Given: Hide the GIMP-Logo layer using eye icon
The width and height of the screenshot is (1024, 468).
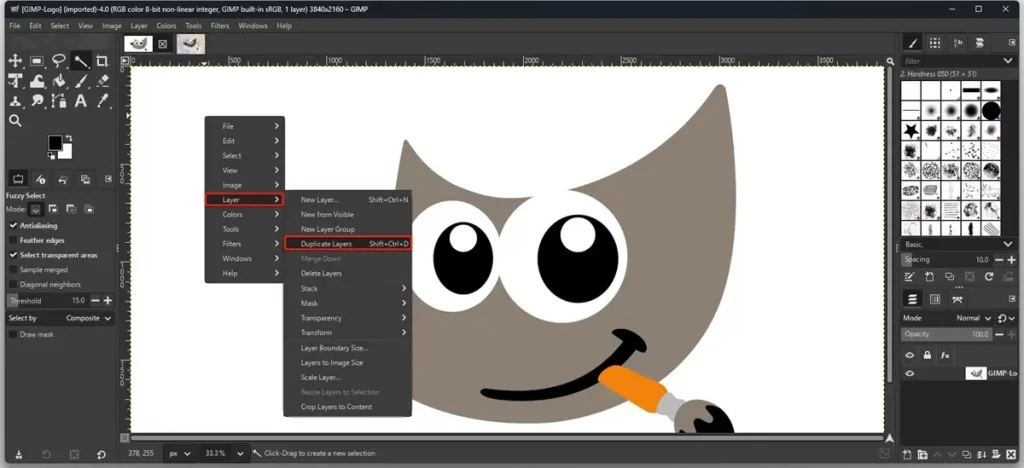Looking at the screenshot, I should (x=910, y=374).
